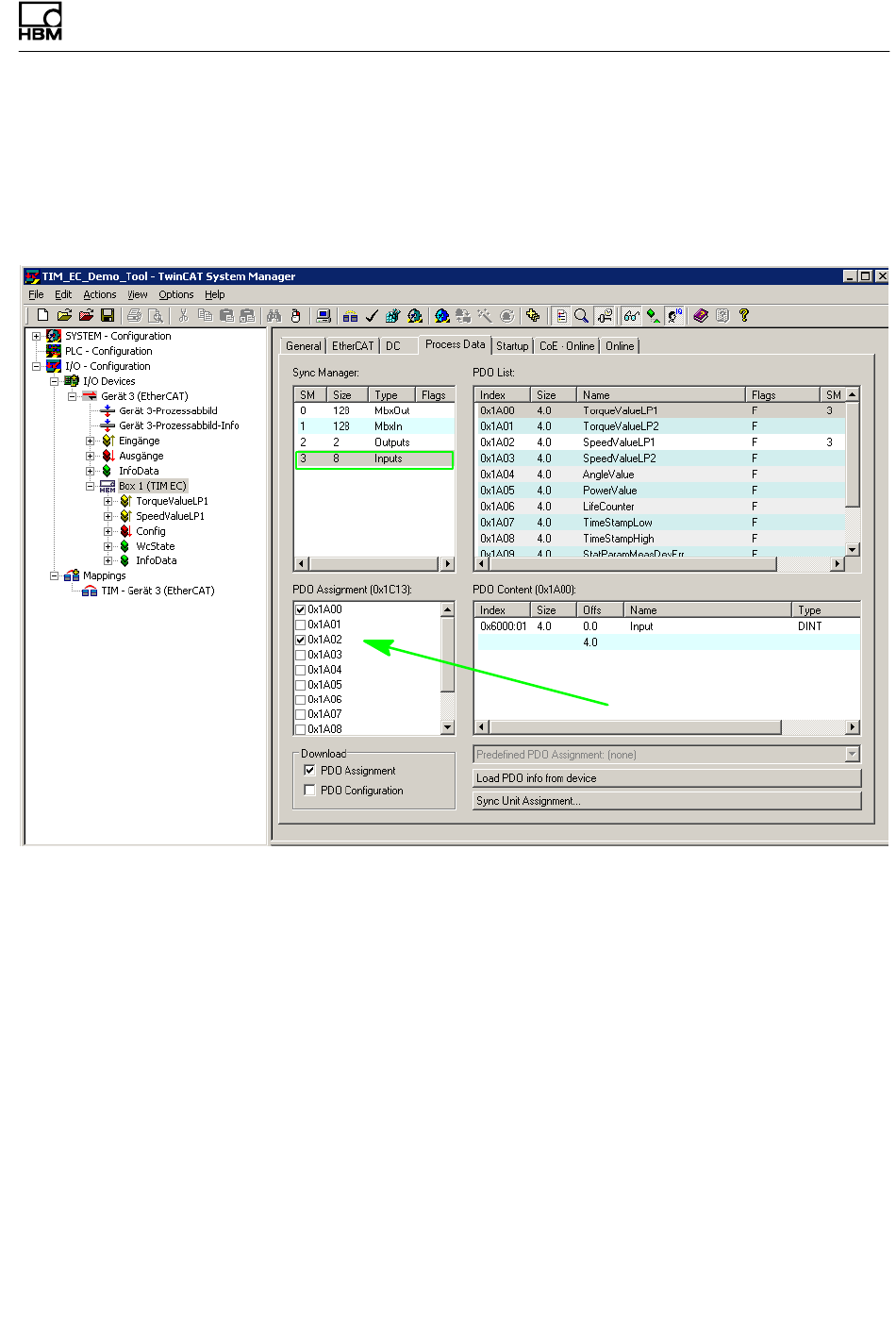This screenshot has width=896, height=1333.
Task: Switch to the CoE - Online tab
Action: coord(567,346)
